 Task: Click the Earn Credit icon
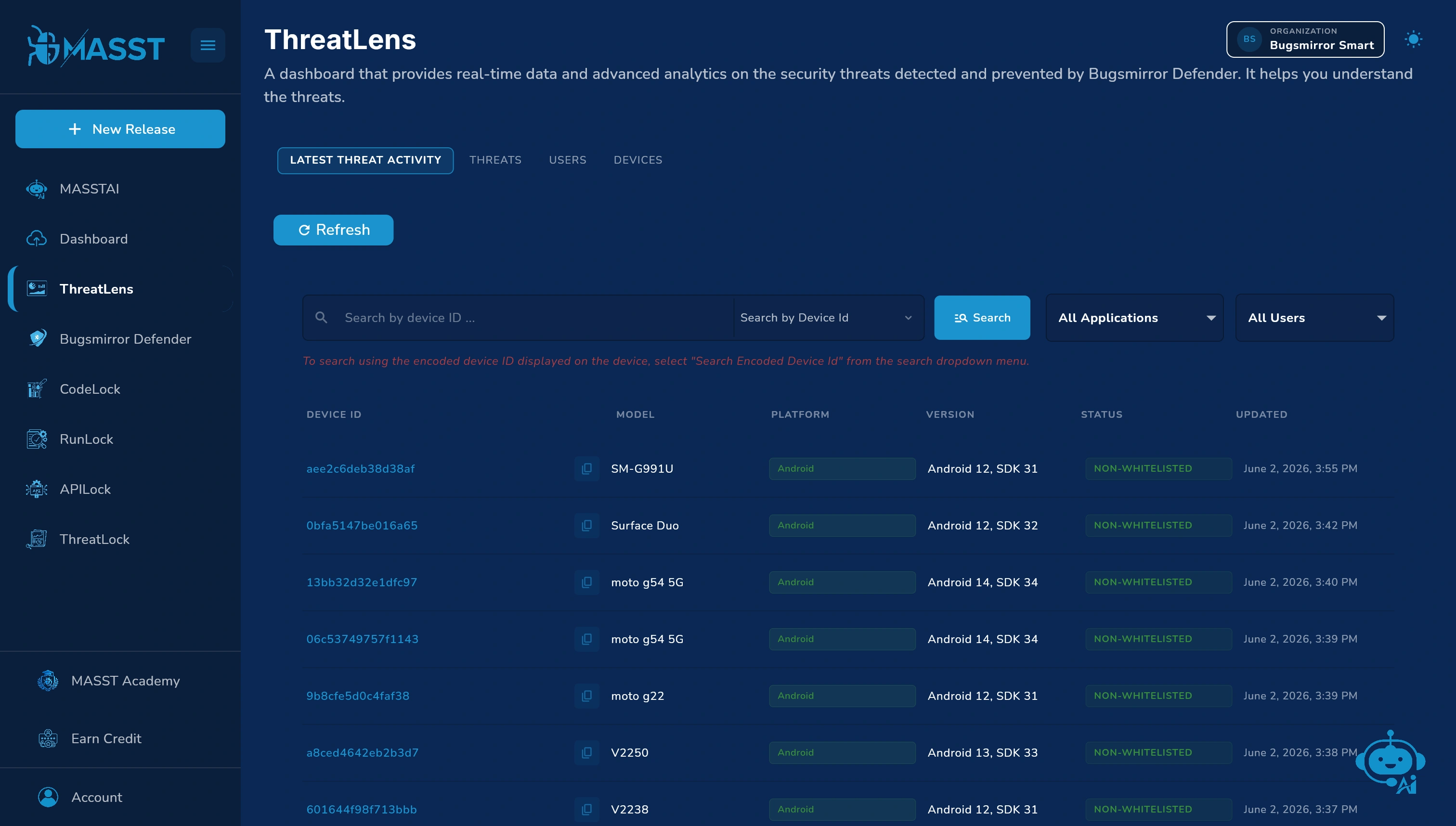click(48, 738)
